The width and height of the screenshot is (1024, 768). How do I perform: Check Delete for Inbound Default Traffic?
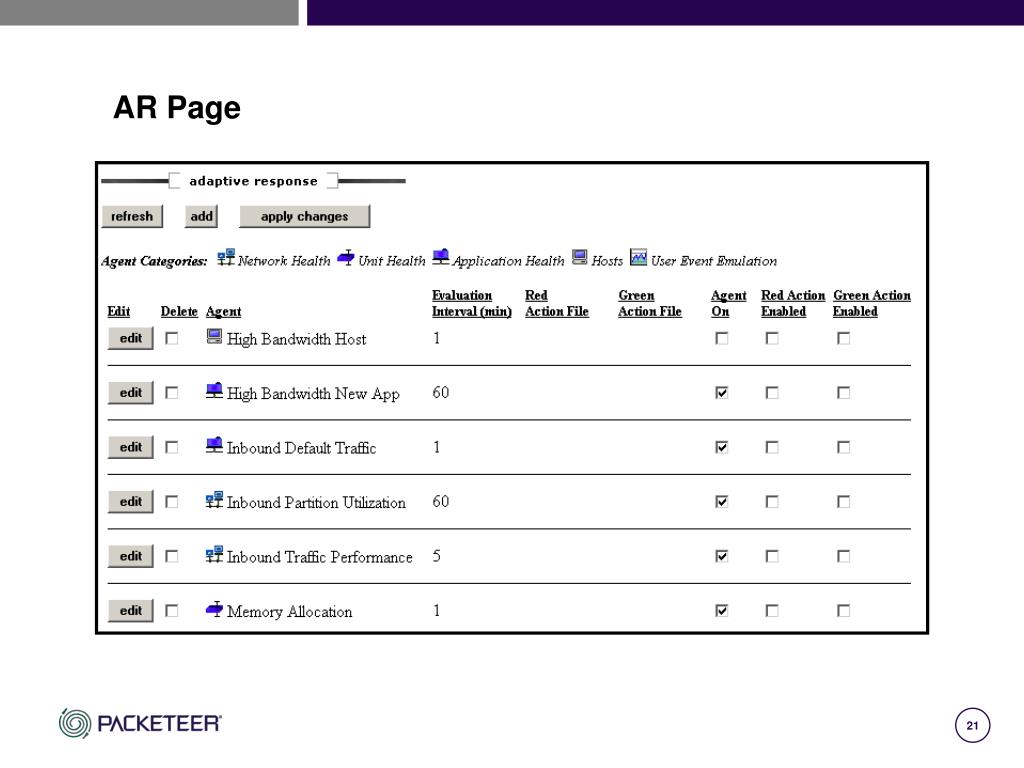[x=172, y=447]
